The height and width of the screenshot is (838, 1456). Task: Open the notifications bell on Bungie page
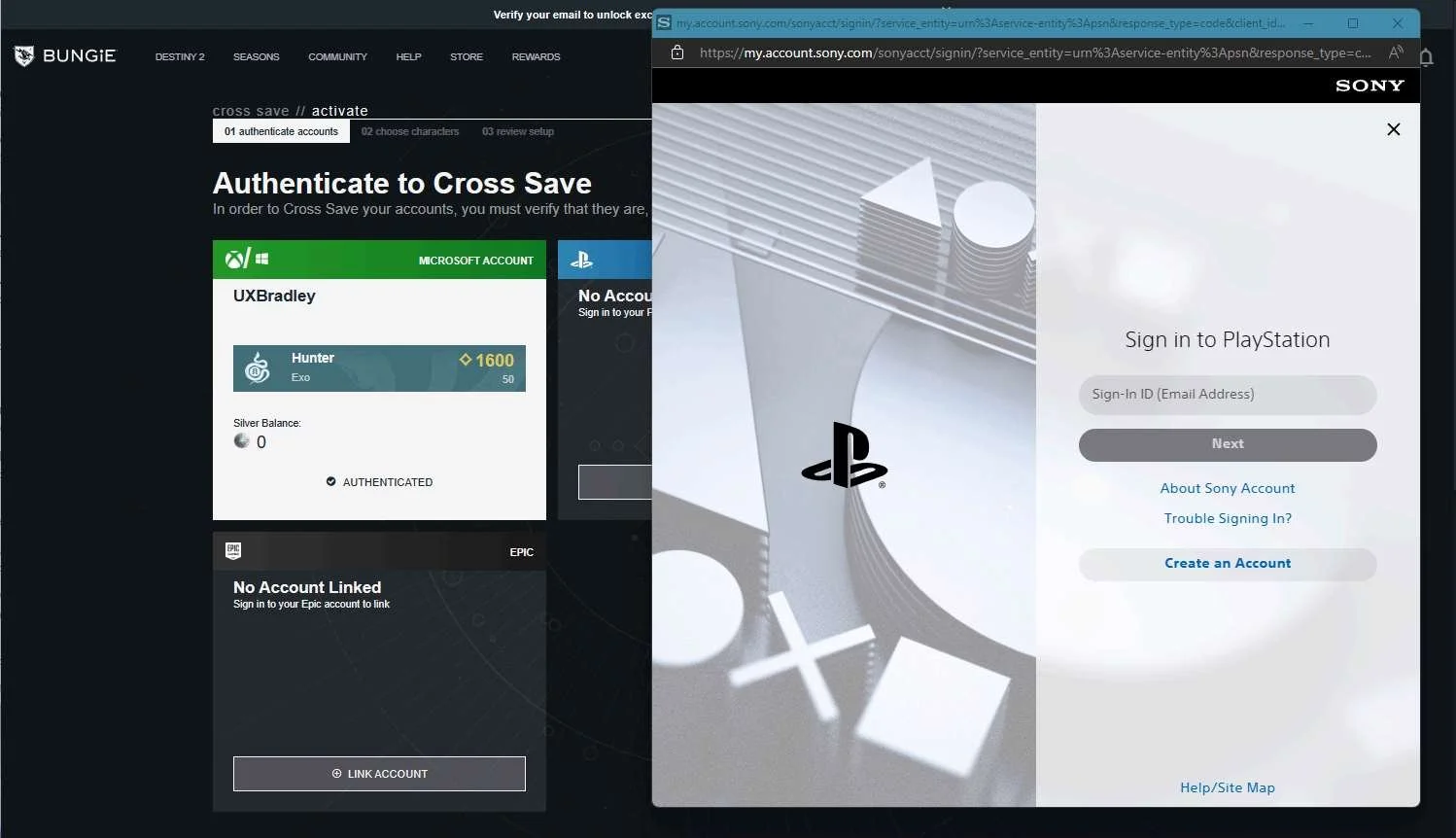tap(1426, 57)
